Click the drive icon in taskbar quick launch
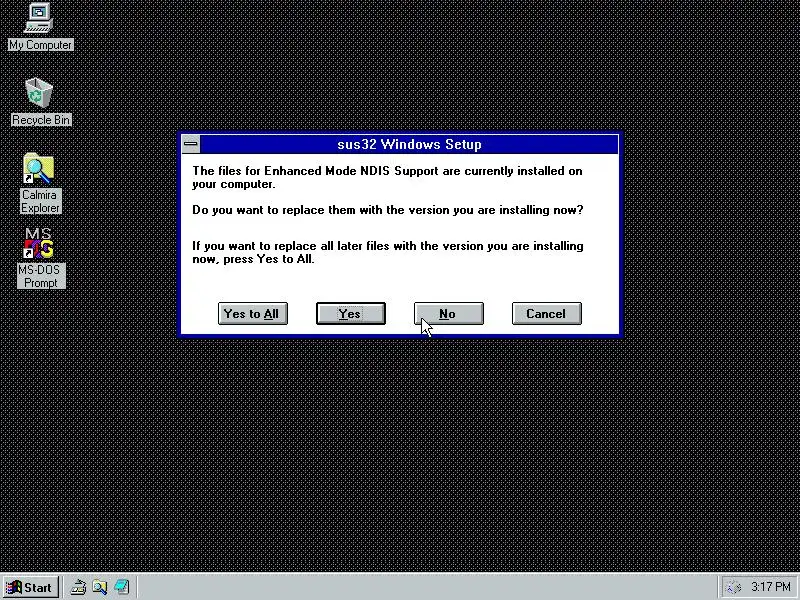Screen dimensions: 800x600 [x=78, y=587]
